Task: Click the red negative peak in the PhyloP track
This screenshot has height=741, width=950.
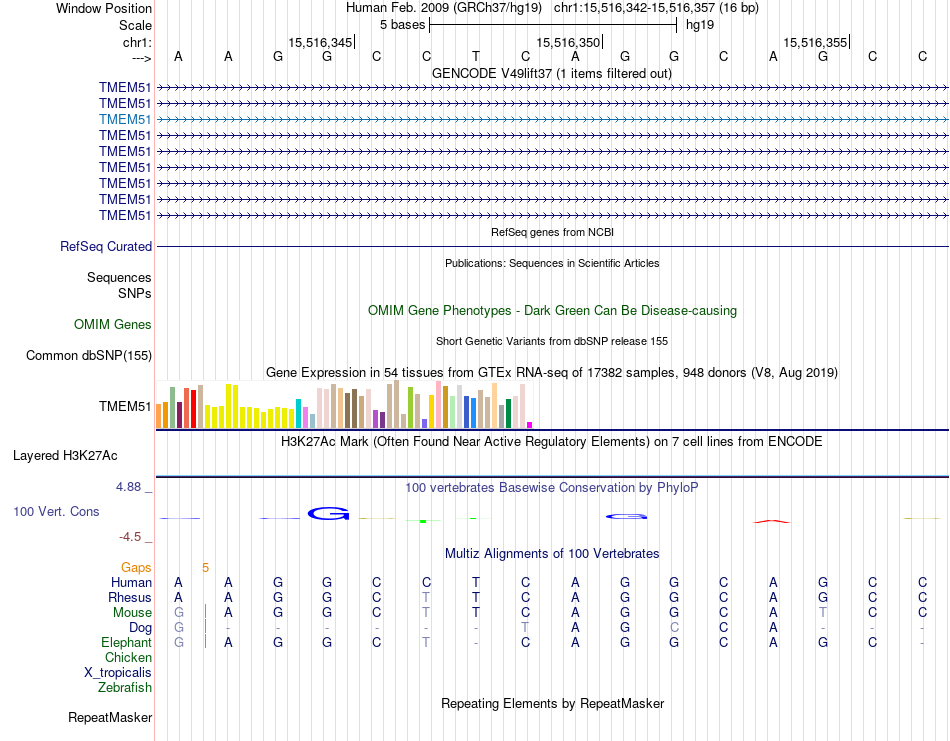Action: click(772, 521)
